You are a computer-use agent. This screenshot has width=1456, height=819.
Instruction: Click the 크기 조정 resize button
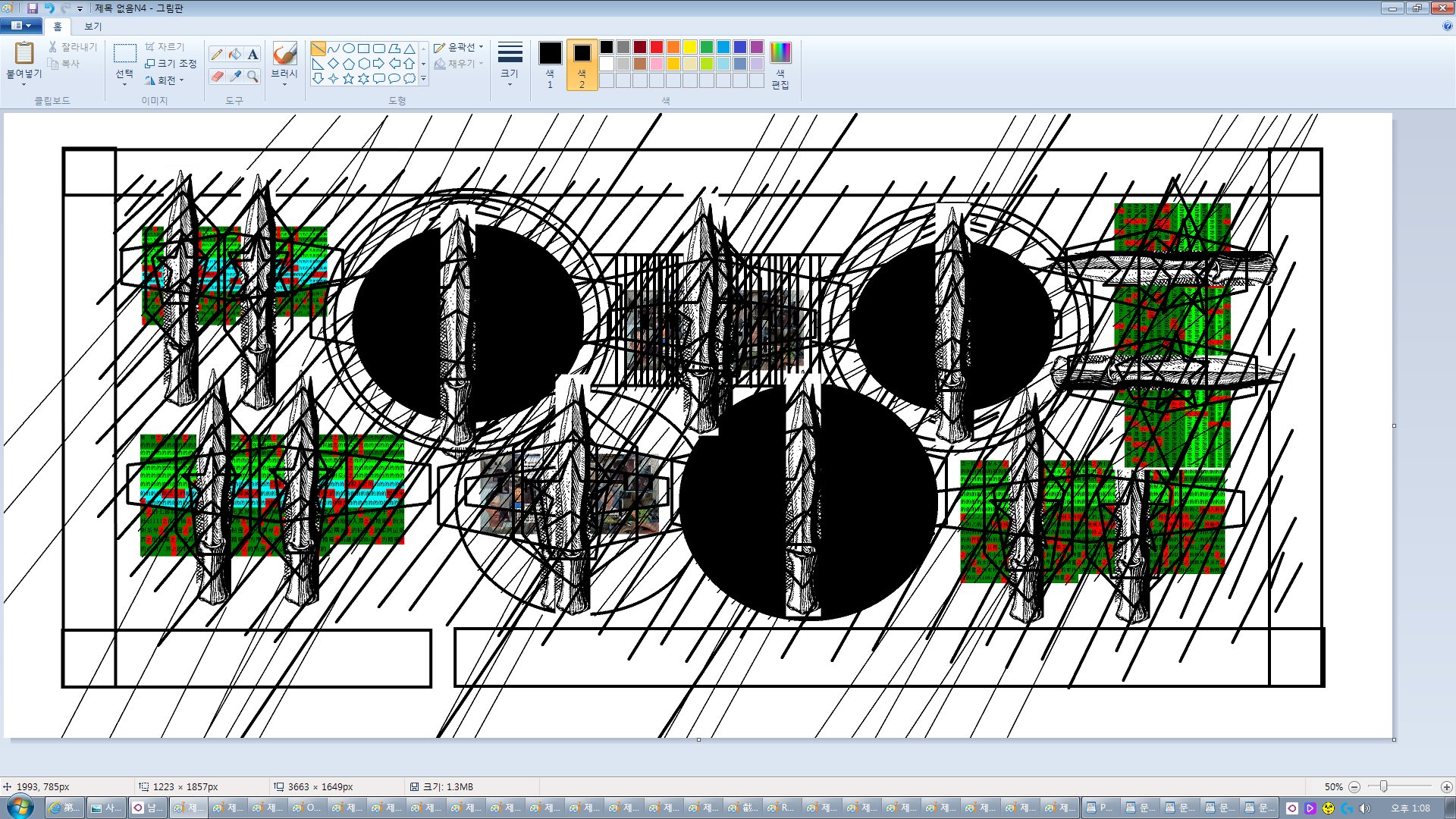pos(171,64)
